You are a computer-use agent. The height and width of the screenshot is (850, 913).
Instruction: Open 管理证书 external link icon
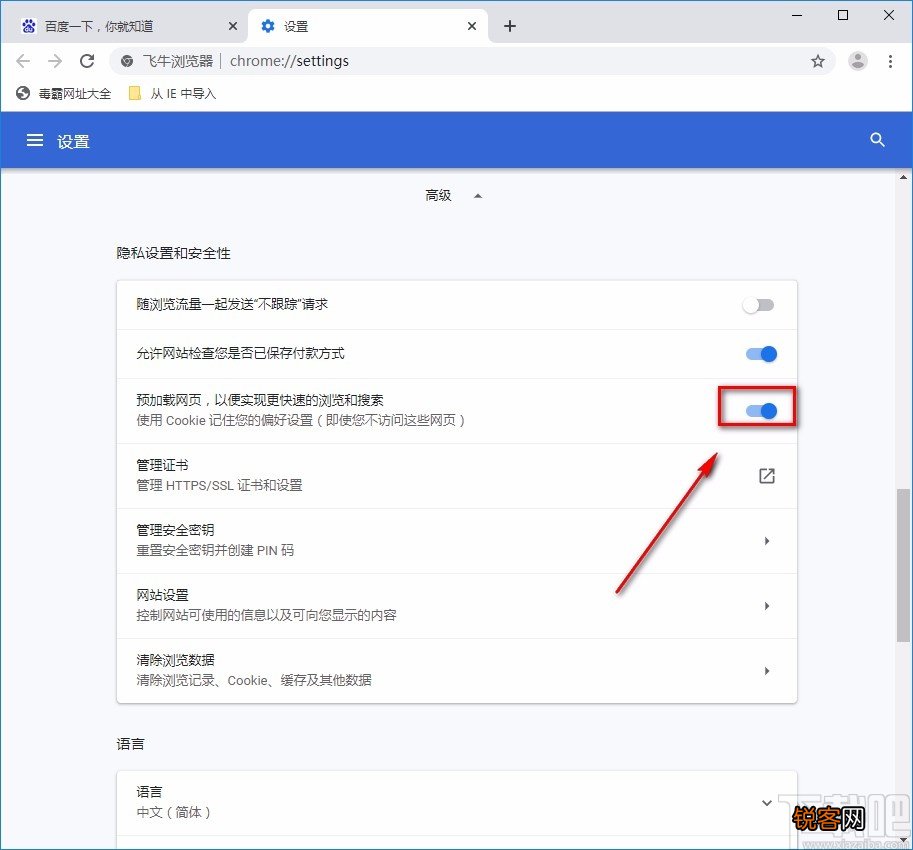pos(767,476)
